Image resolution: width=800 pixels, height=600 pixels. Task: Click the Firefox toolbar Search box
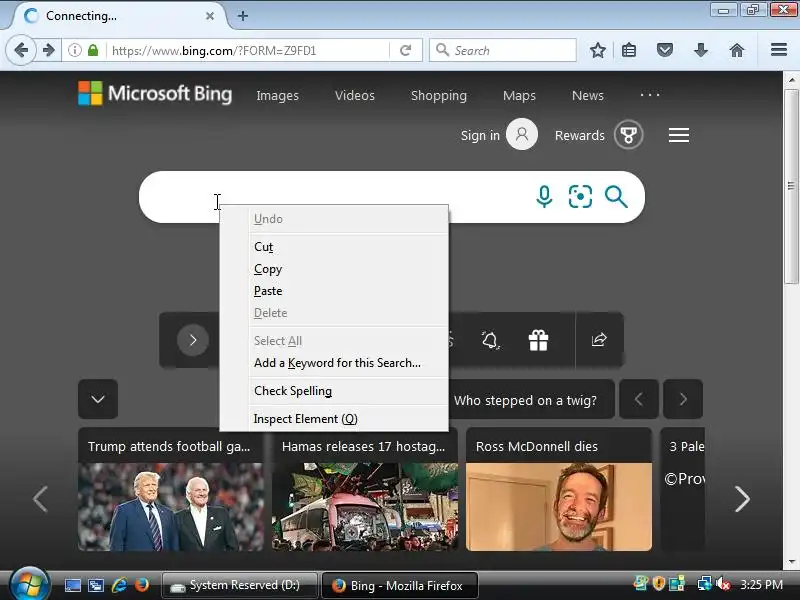(503, 50)
